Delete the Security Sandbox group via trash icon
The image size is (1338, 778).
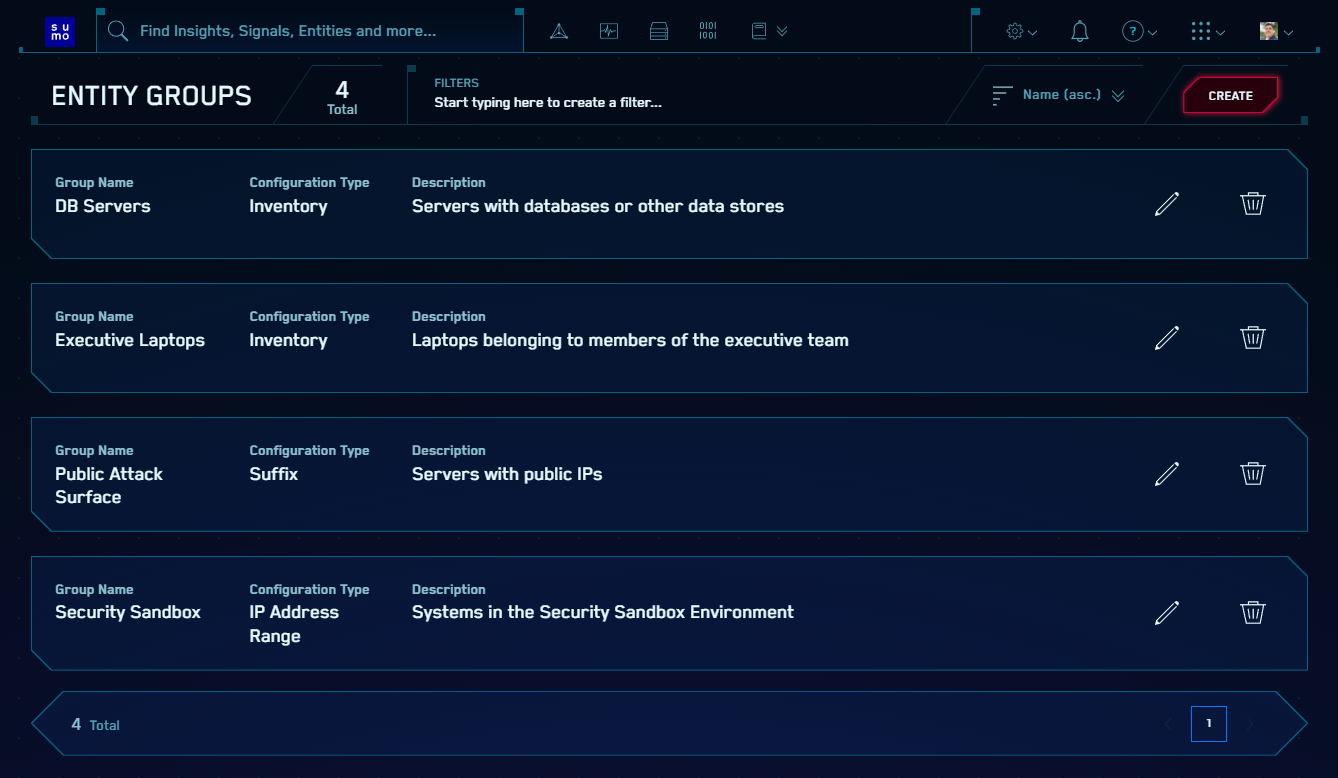click(x=1253, y=613)
